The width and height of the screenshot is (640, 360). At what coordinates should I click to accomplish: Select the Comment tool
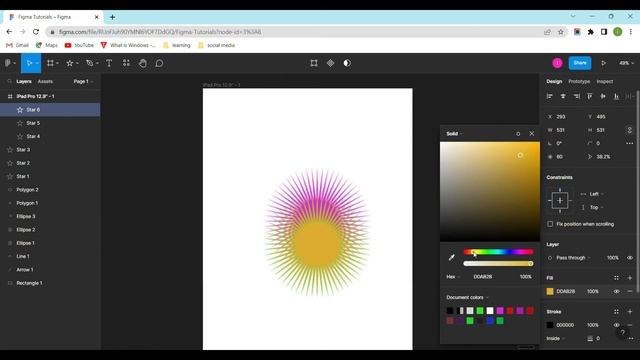(160, 63)
